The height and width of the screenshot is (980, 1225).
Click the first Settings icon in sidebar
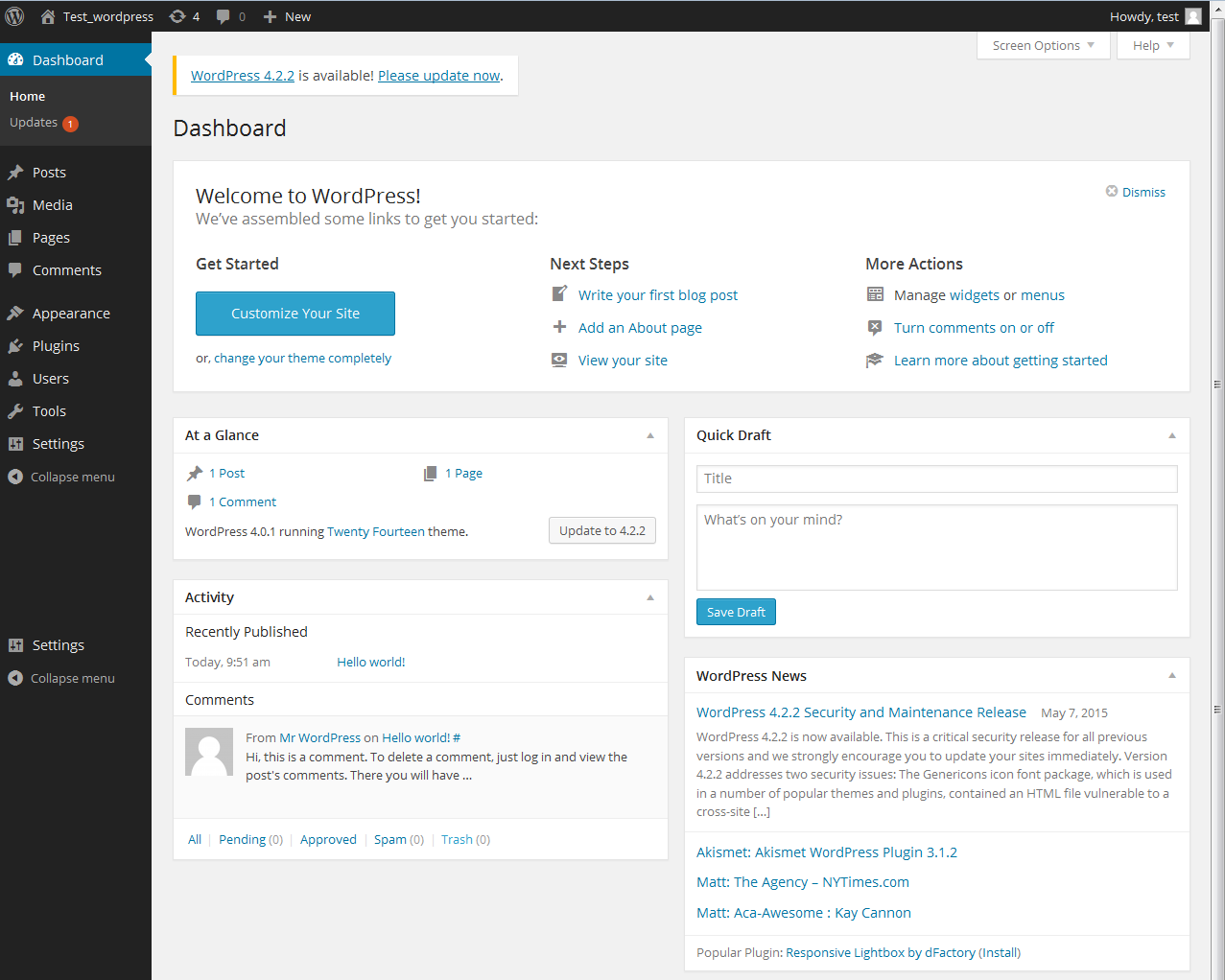click(15, 444)
